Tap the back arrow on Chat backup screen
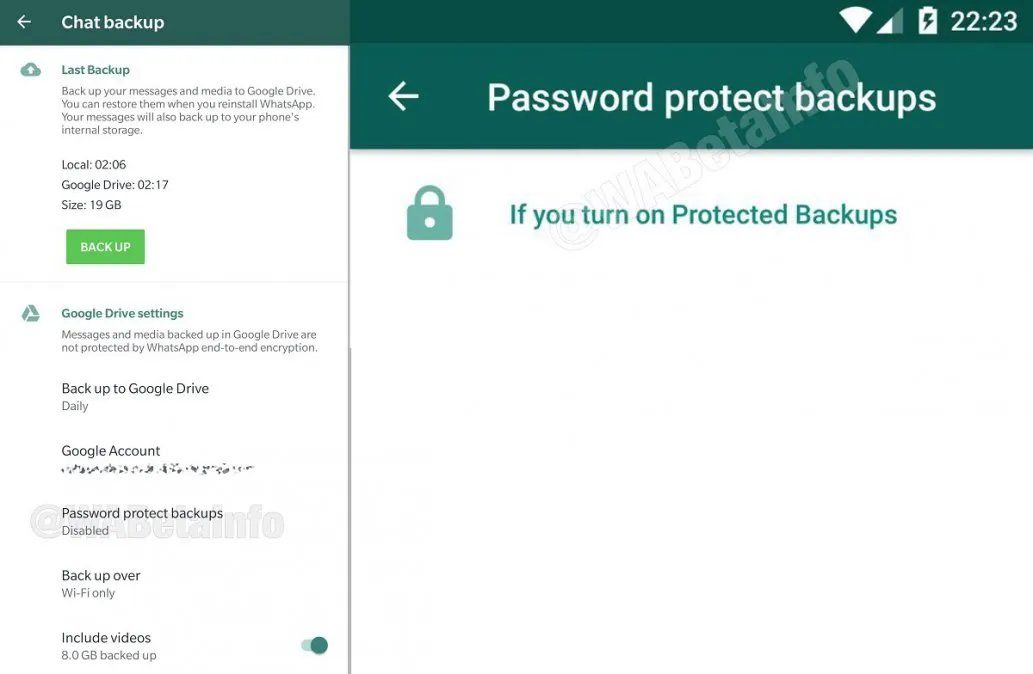 pyautogui.click(x=22, y=21)
